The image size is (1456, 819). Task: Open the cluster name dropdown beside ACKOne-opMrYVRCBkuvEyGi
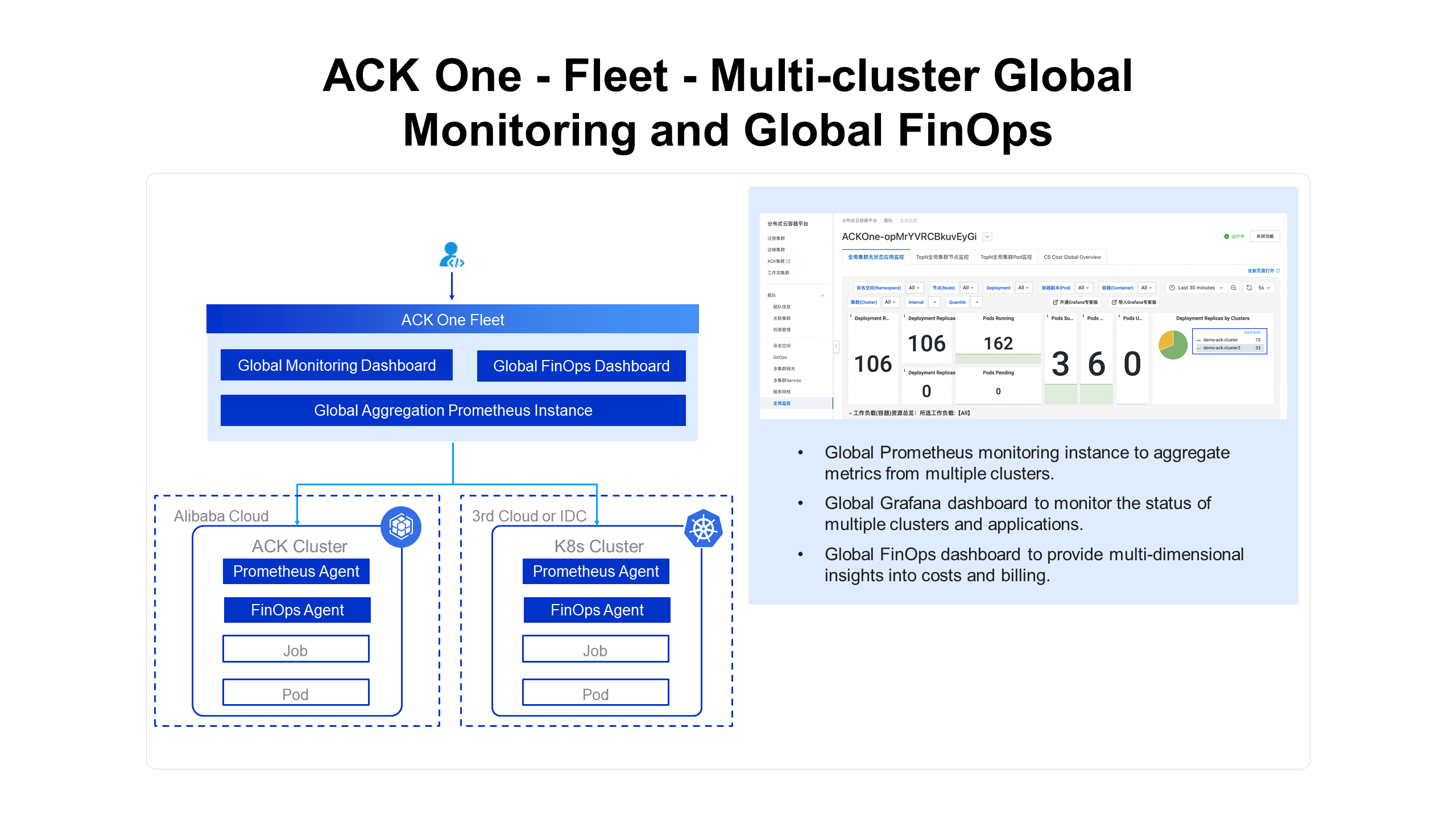pyautogui.click(x=987, y=237)
